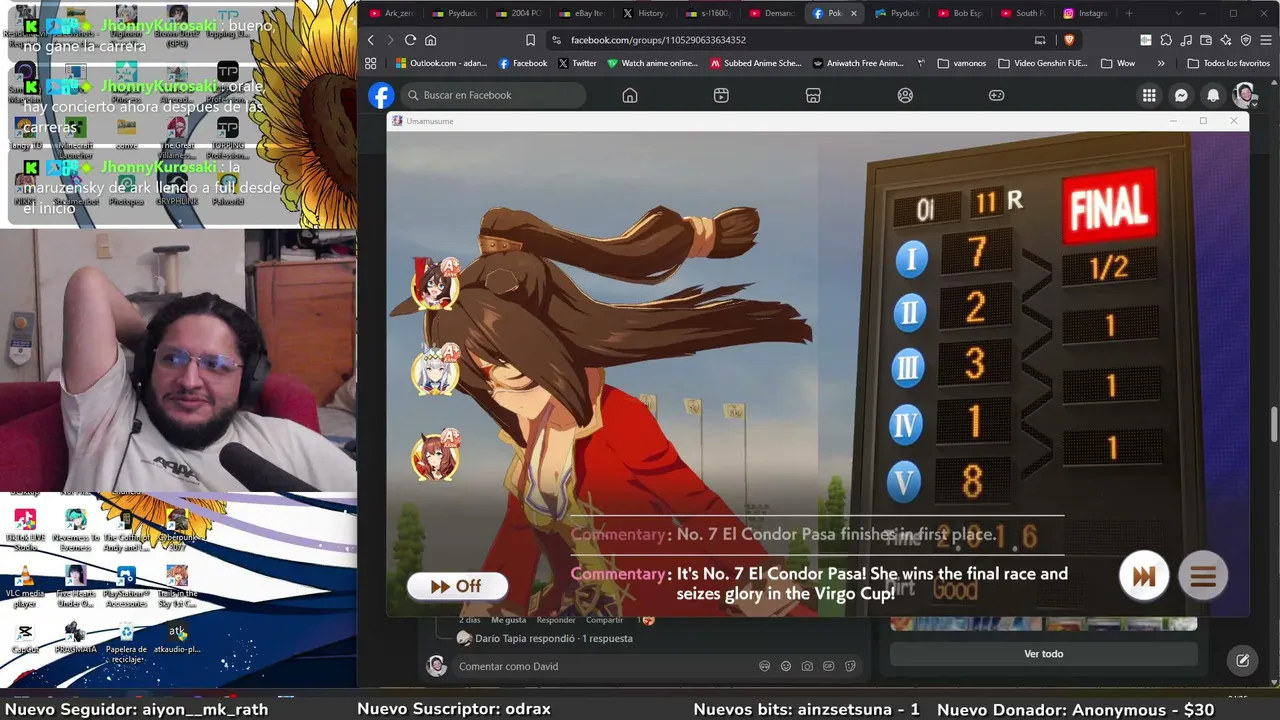The width and height of the screenshot is (1280, 720).
Task: Expand the Wow bookmarks folder
Action: pos(1118,63)
